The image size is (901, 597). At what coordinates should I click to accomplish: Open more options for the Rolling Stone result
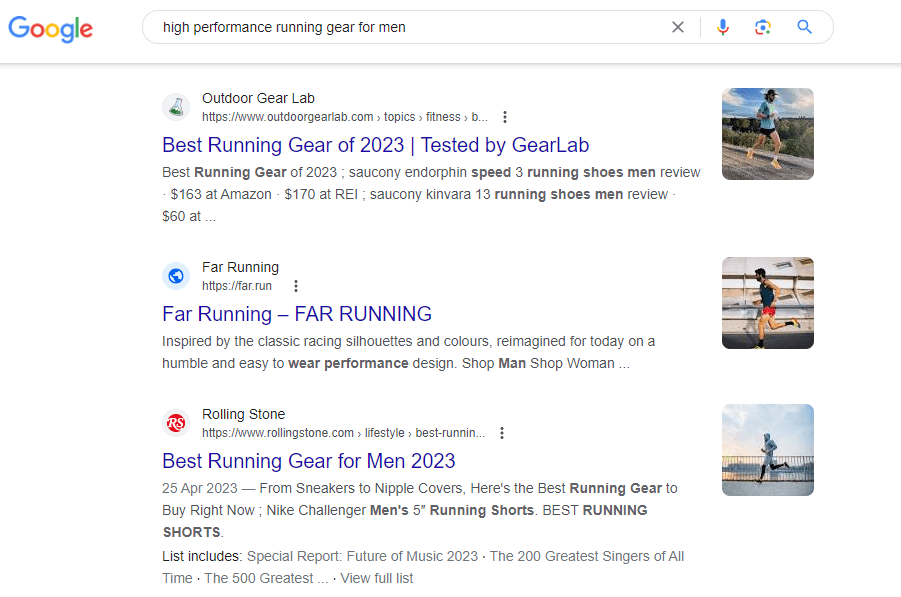(502, 433)
